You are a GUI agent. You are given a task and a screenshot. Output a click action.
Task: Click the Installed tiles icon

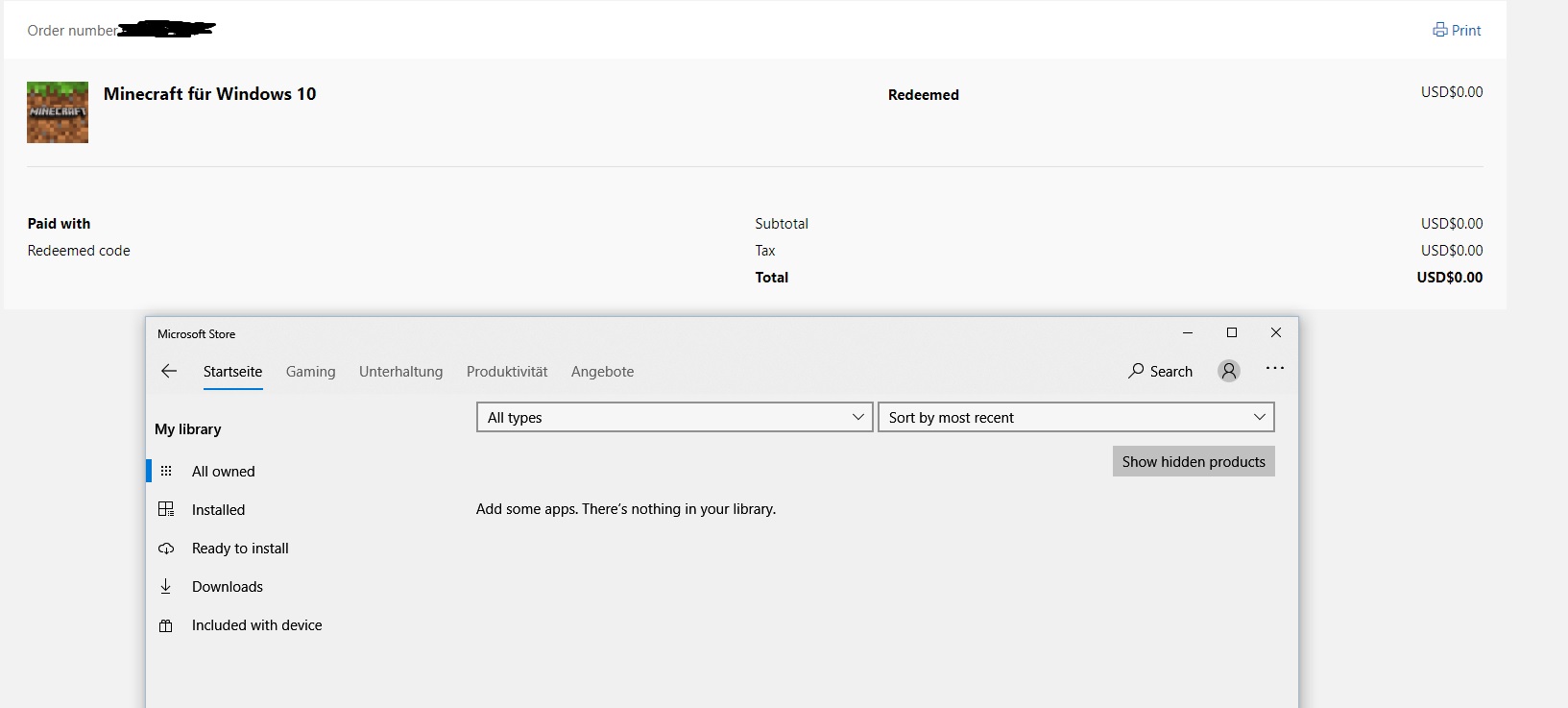tap(166, 509)
